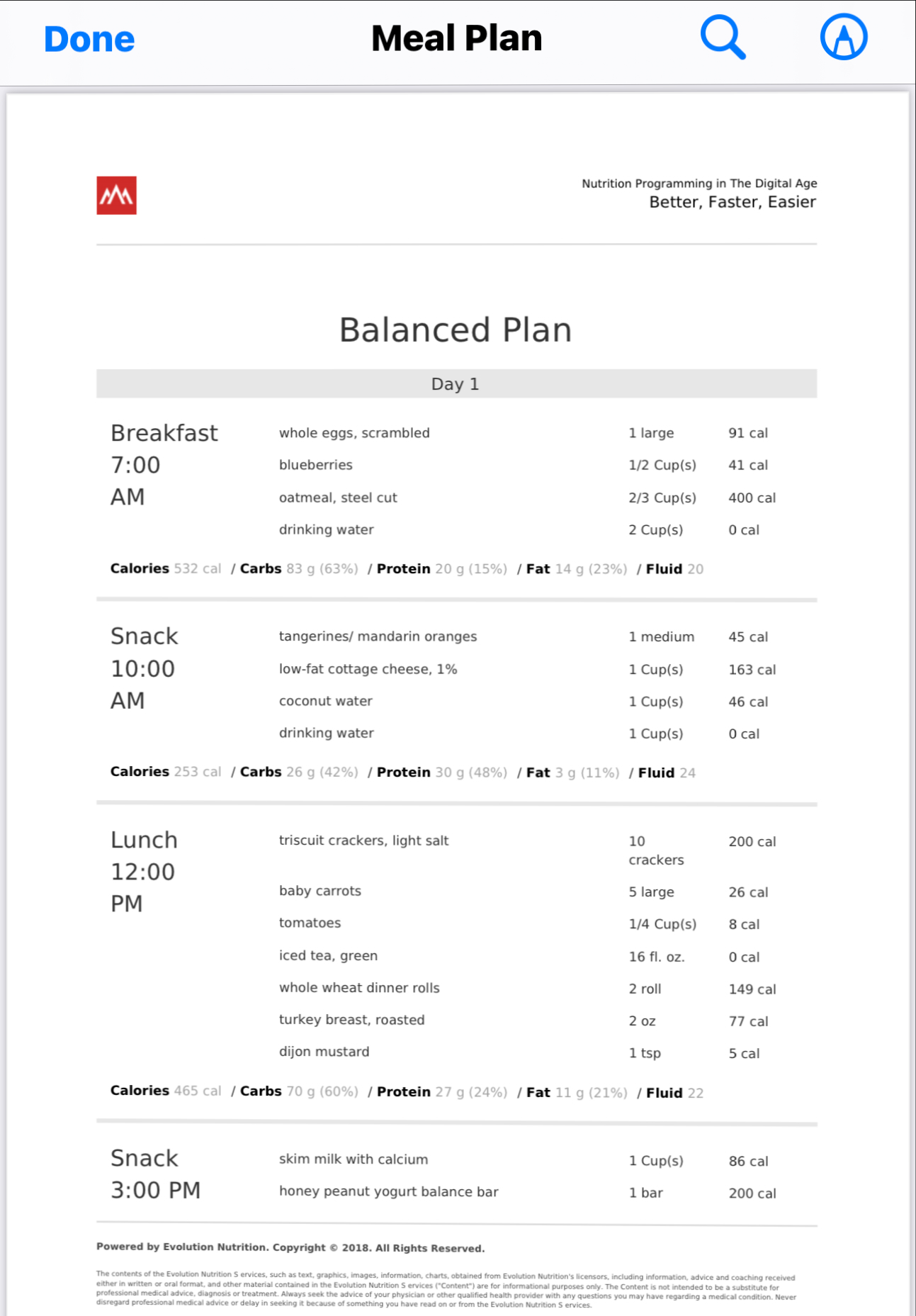Click the Breakfast Calories 532 cal summary
916x1316 pixels.
[x=165, y=568]
